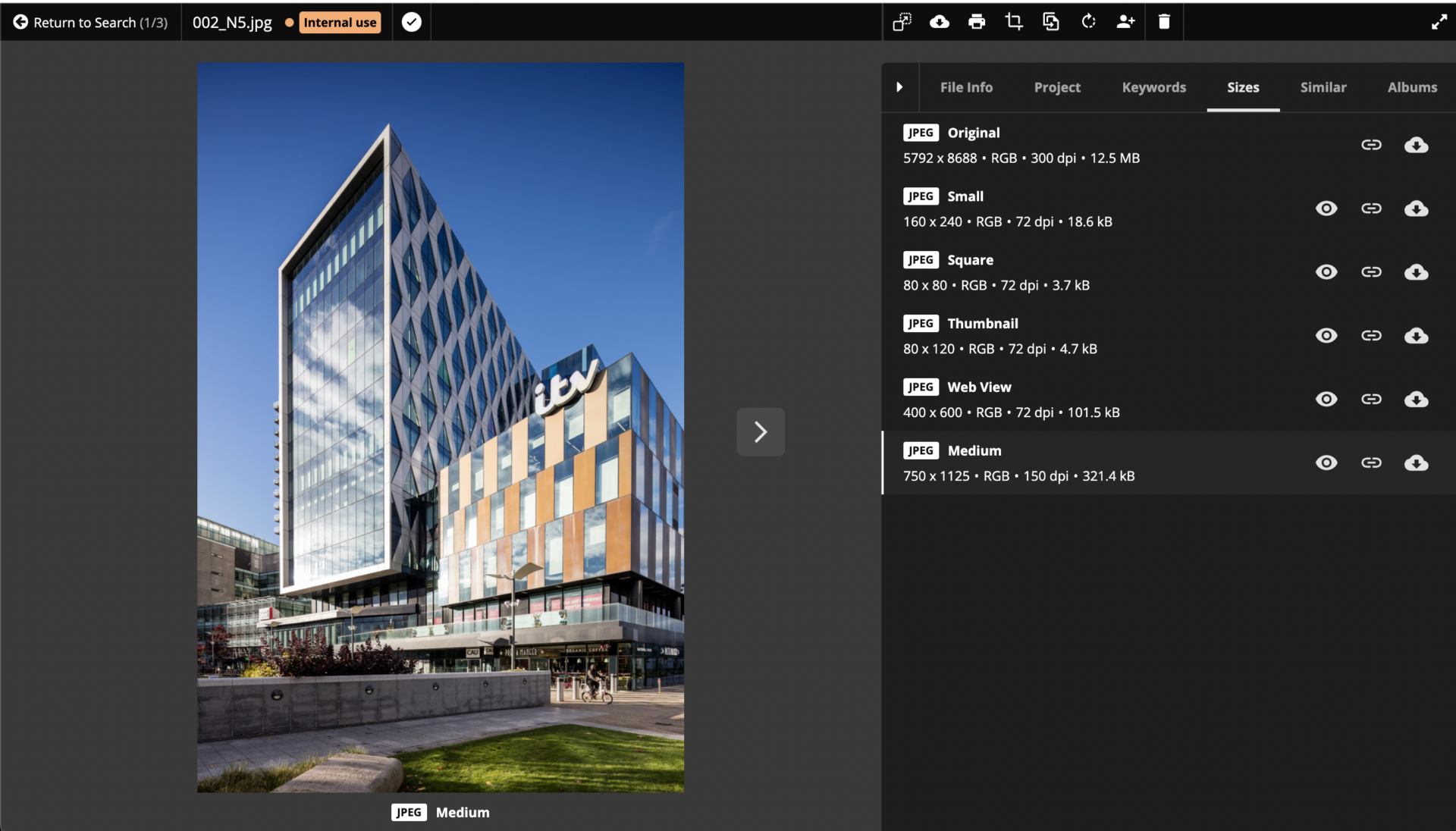Screen dimensions: 1456x831
Task: Preview the Small size with eye icon
Action: (1326, 209)
